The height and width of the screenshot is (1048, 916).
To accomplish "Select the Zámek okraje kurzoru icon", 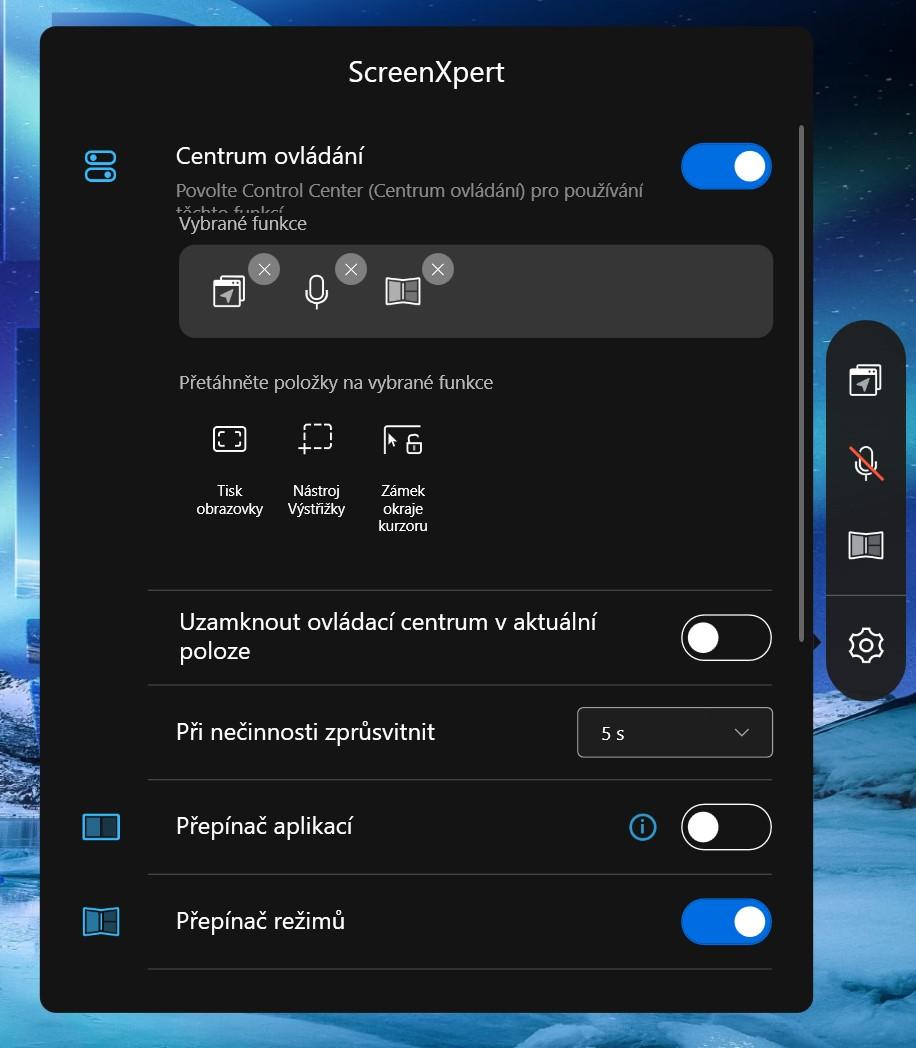I will [403, 439].
